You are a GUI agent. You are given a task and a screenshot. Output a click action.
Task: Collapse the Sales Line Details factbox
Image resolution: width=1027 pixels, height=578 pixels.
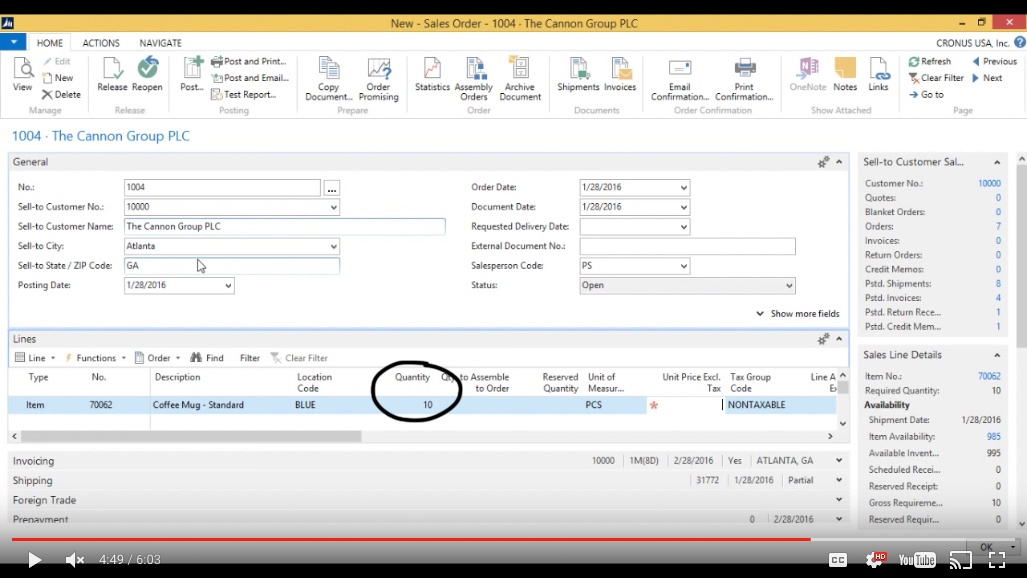pyautogui.click(x=997, y=355)
